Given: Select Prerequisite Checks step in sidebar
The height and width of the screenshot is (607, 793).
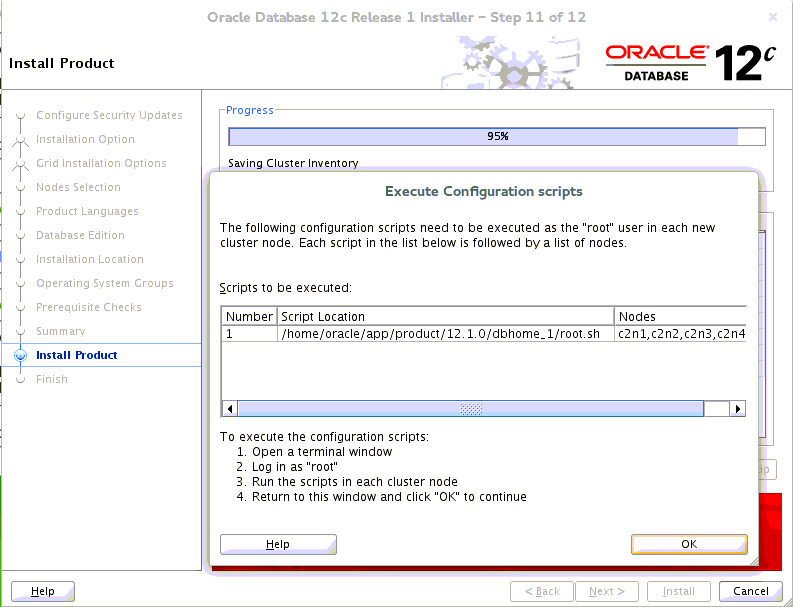Looking at the screenshot, I should [88, 307].
